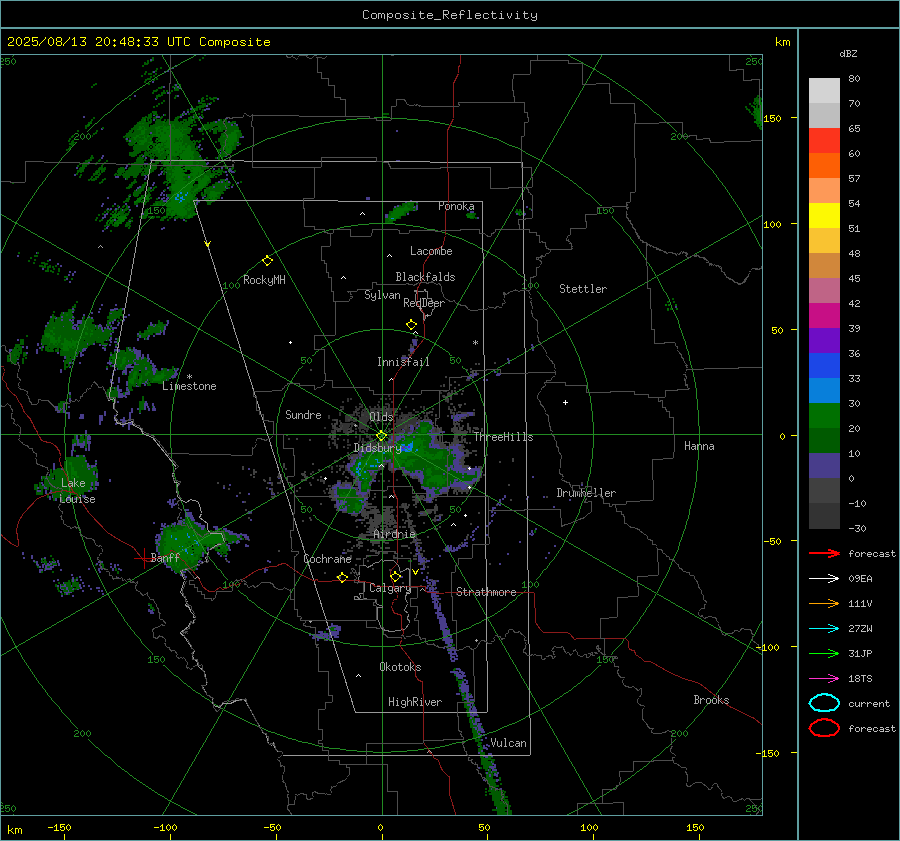Click the Lacombe city label
Screen dimensions: 900x841
click(431, 251)
